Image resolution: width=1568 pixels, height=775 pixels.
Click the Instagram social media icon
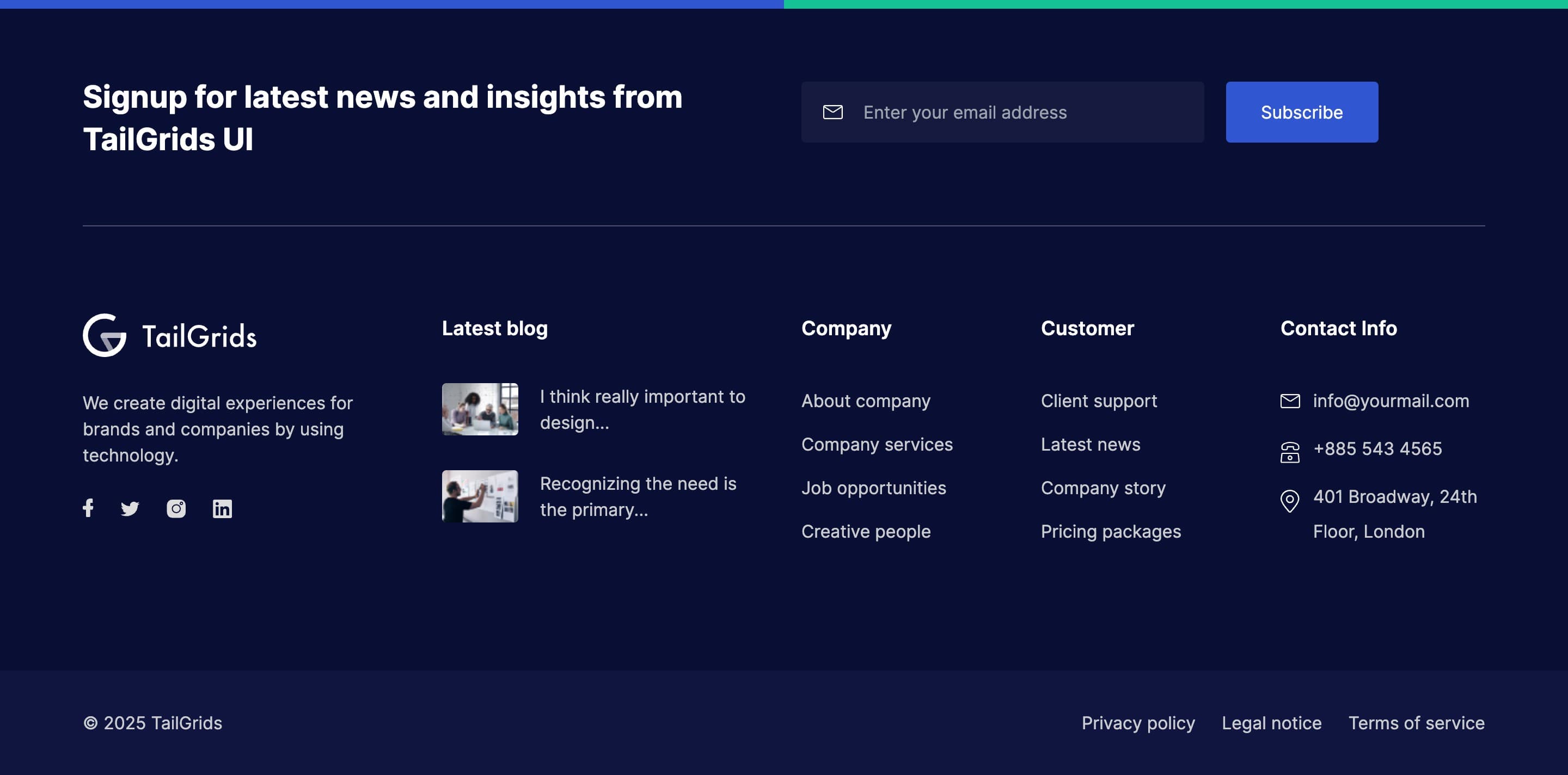pos(176,508)
